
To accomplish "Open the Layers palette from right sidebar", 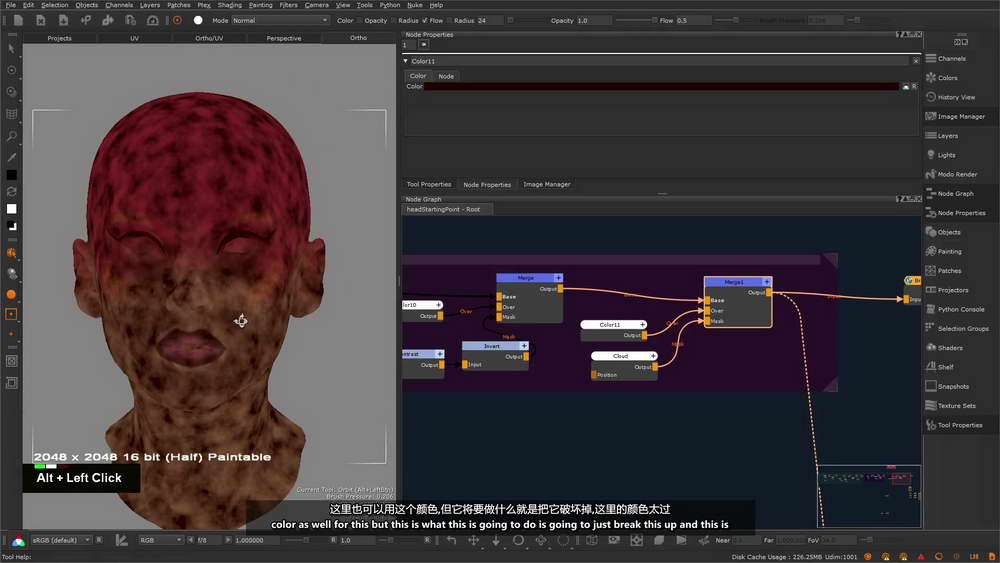I will (948, 136).
